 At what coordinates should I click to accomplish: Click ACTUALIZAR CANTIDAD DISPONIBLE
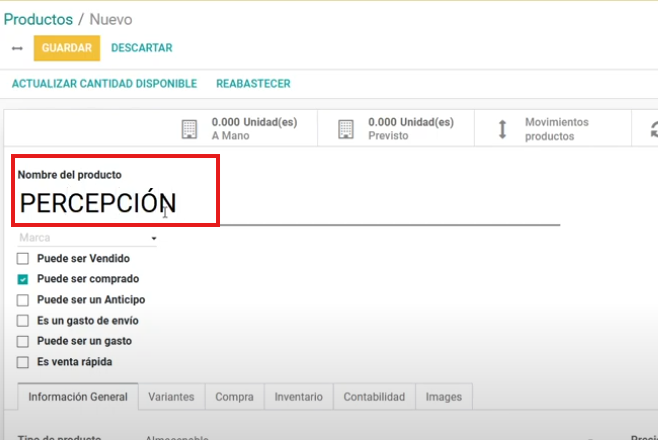coord(104,83)
